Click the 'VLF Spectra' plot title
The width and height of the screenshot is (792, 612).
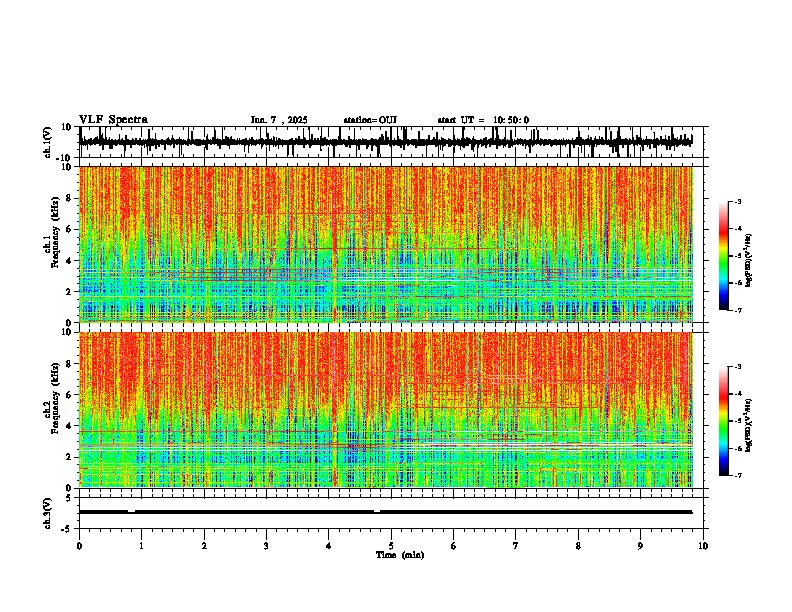pyautogui.click(x=113, y=120)
